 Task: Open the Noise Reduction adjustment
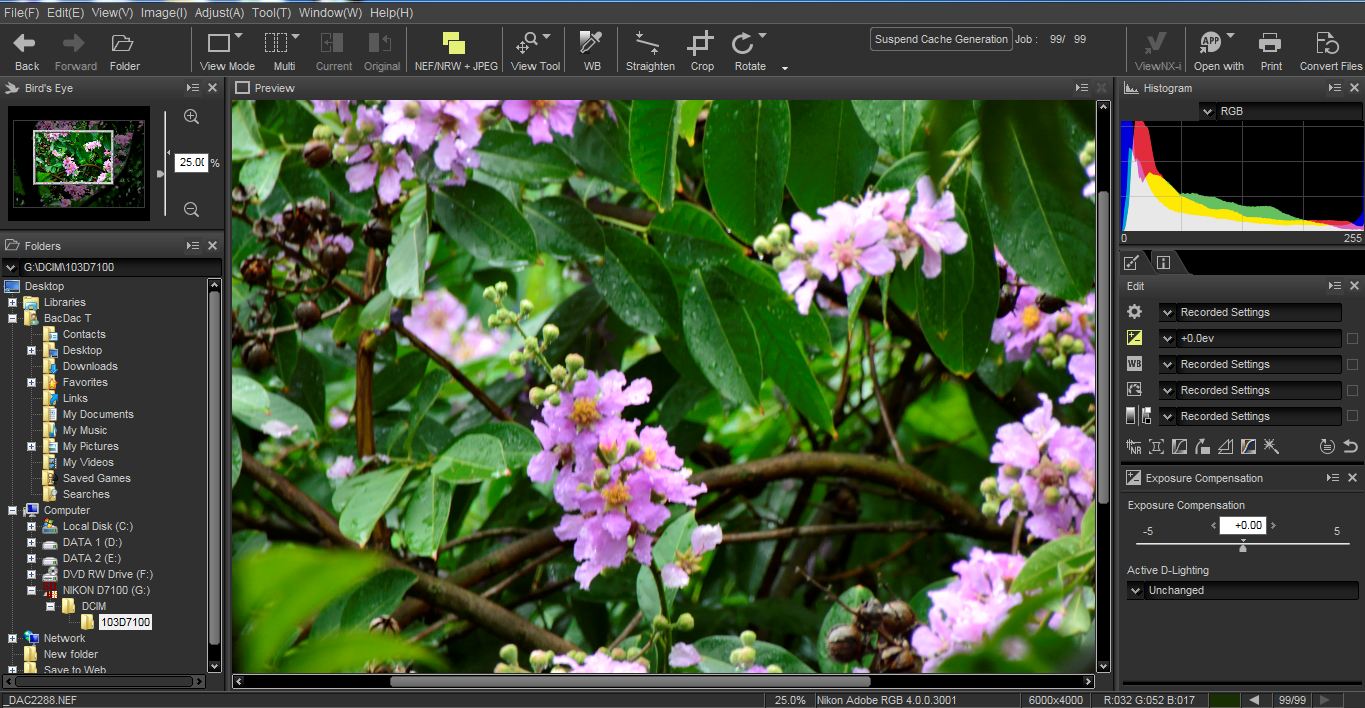click(1134, 447)
